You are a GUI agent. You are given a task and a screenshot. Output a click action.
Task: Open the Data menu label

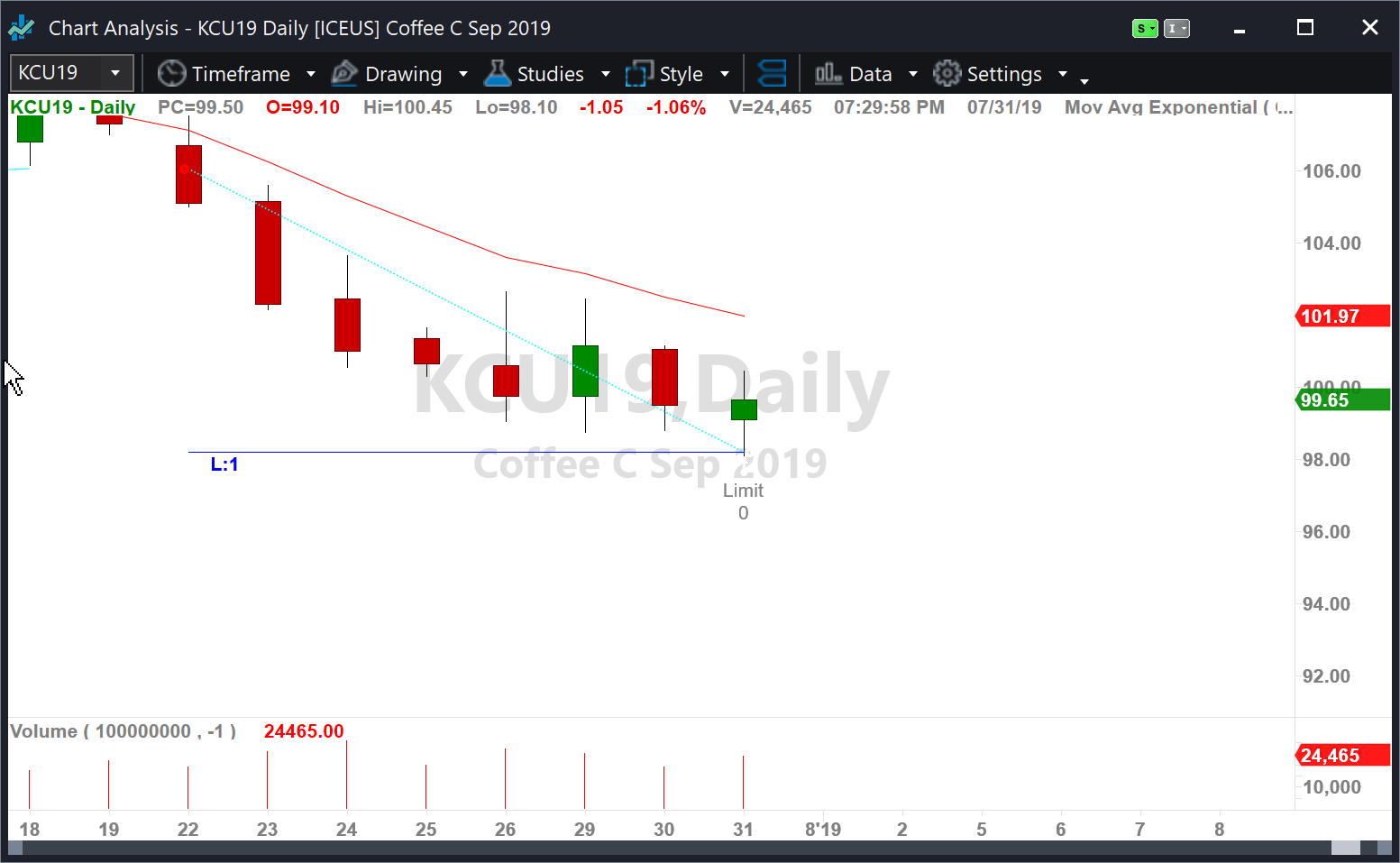[x=871, y=74]
